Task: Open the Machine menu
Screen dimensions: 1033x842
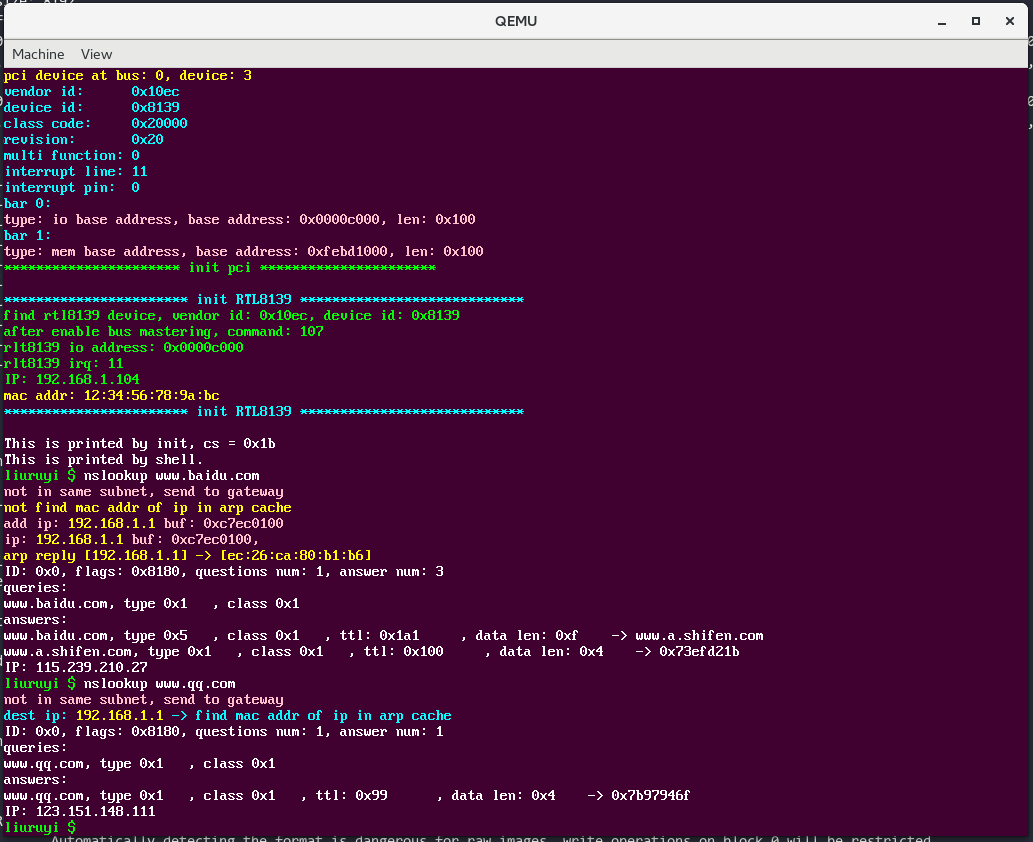Action: (38, 54)
